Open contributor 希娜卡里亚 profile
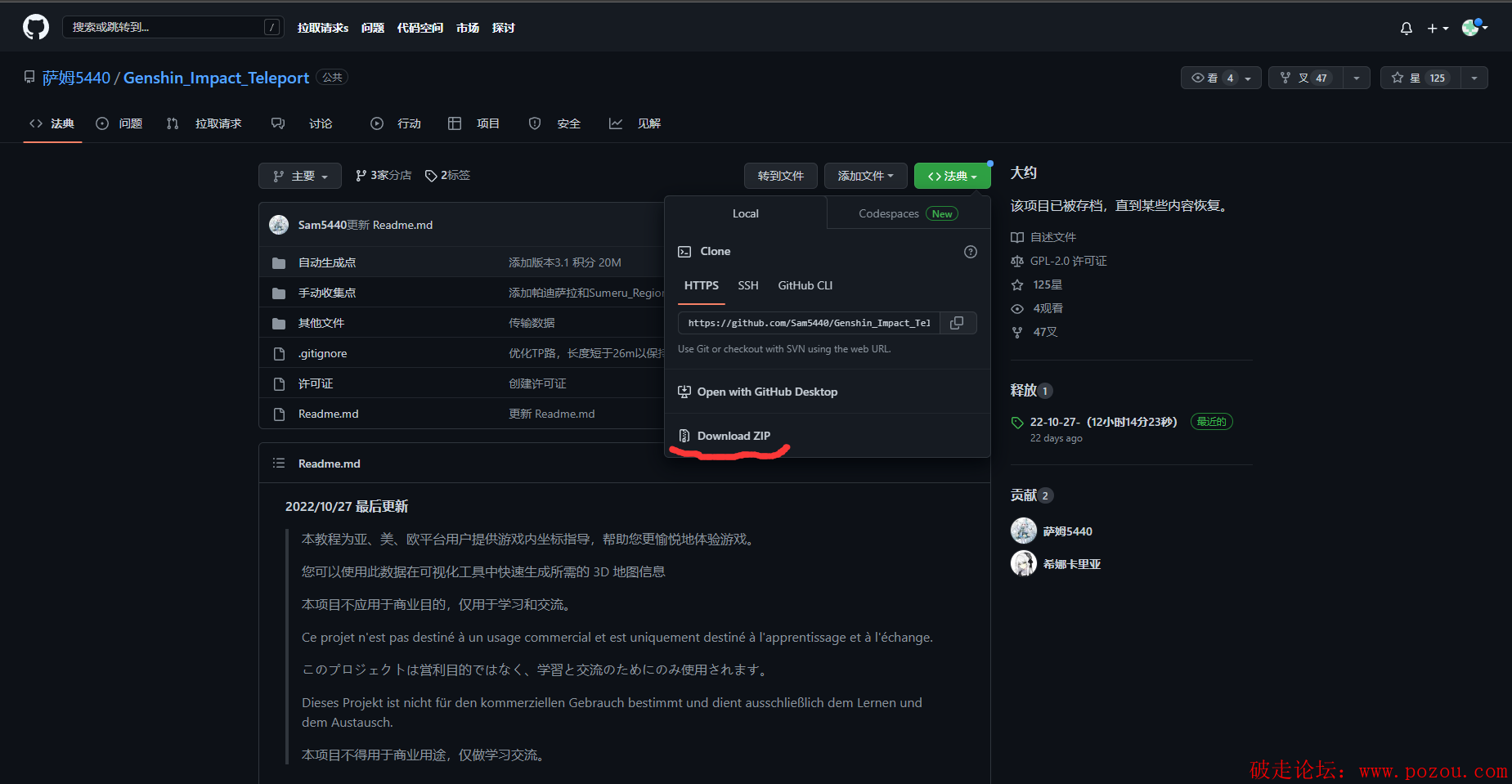This screenshot has height=784, width=1512. pos(1071,564)
